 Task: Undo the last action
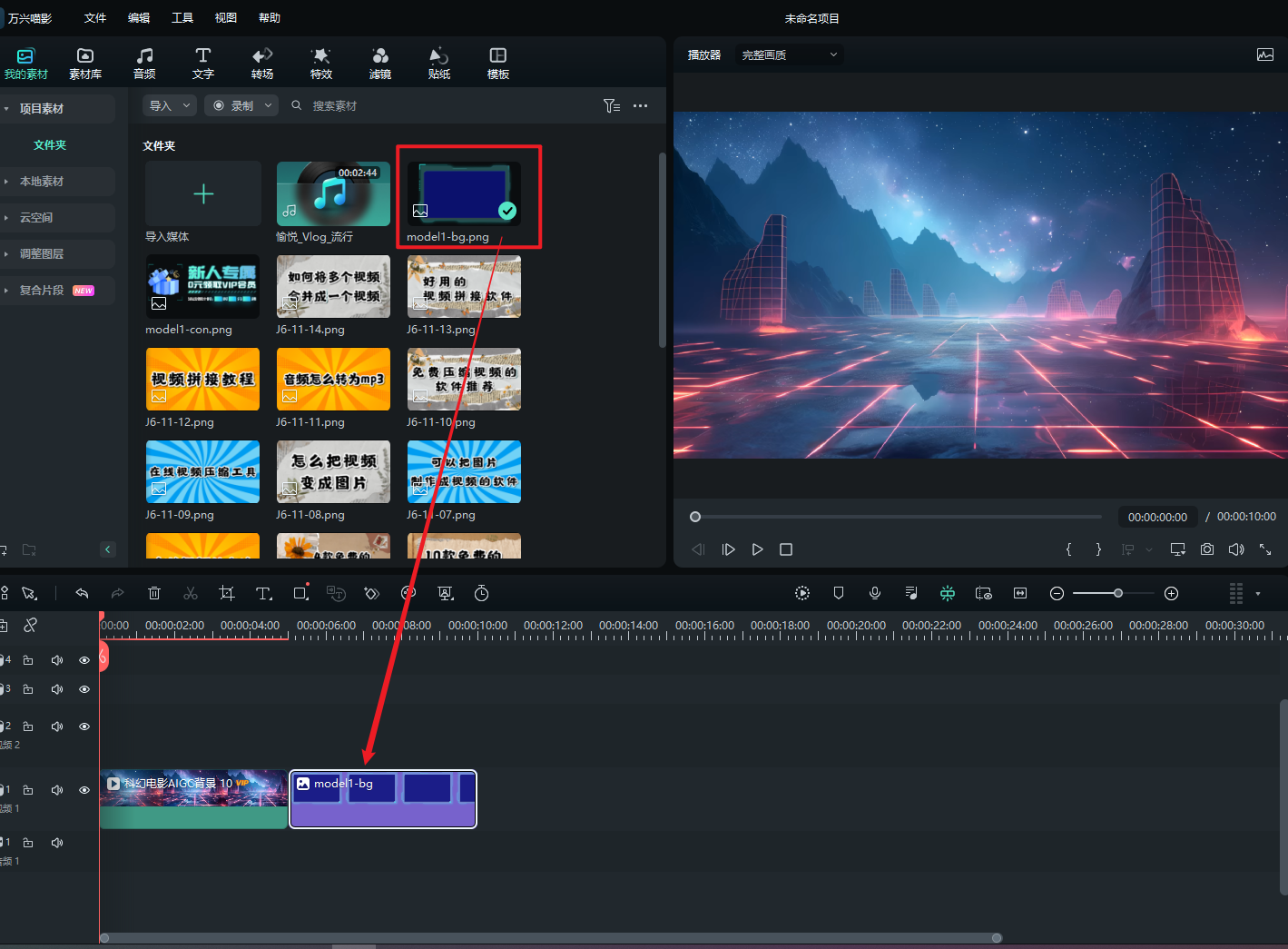[x=82, y=593]
